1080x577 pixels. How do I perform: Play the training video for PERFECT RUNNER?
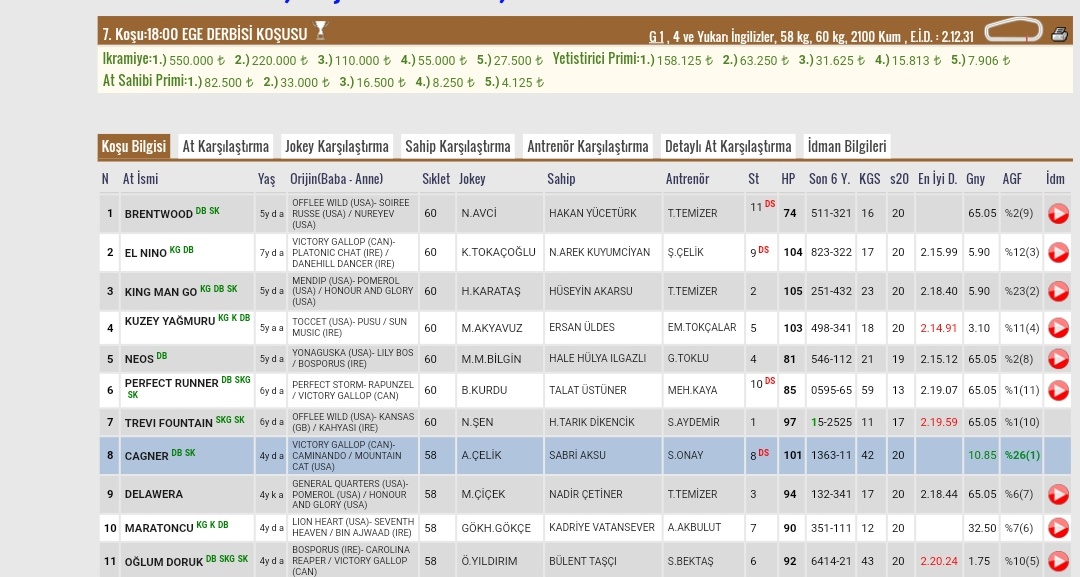click(x=1058, y=390)
